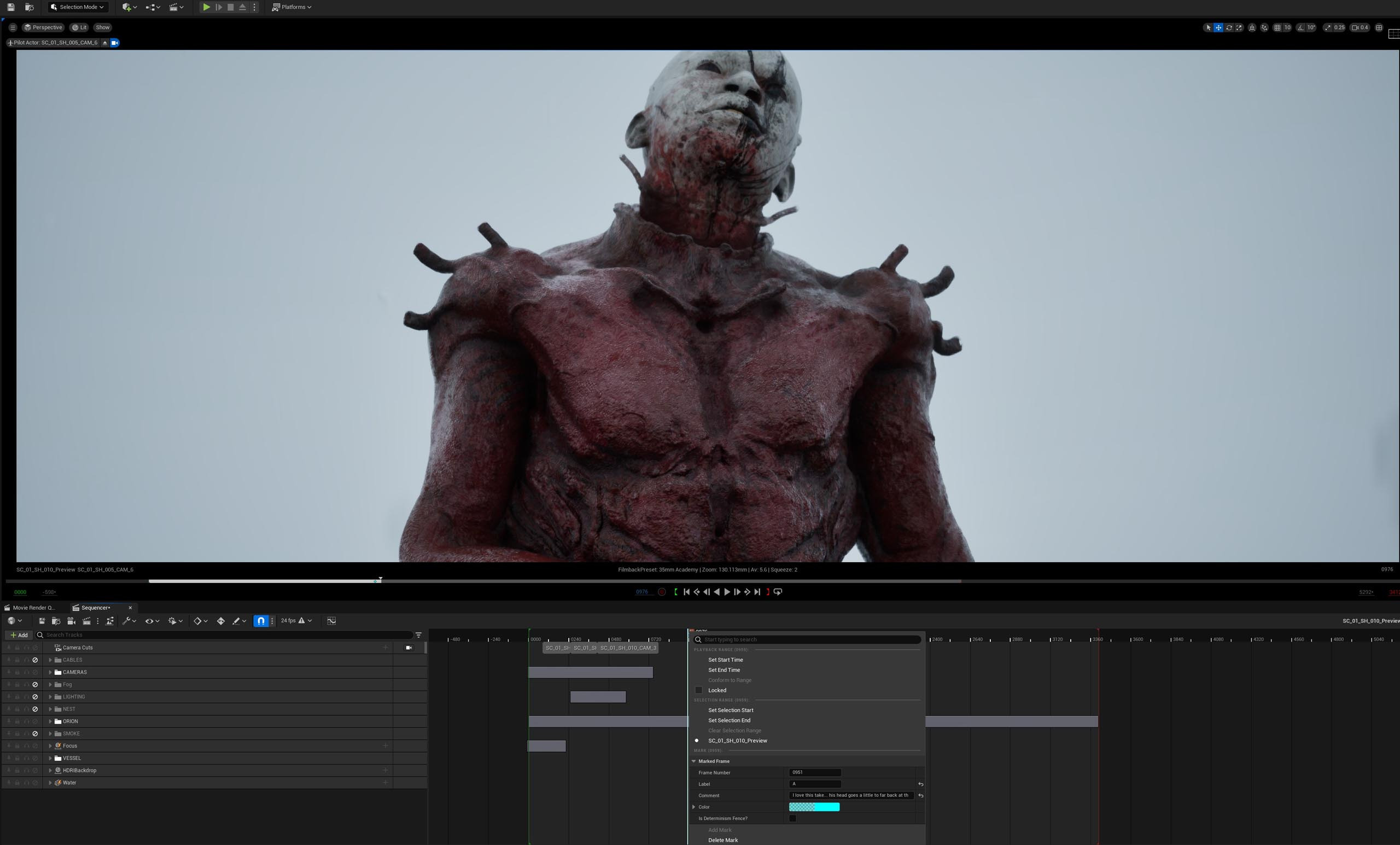Save the current level with disk icon

(11, 8)
